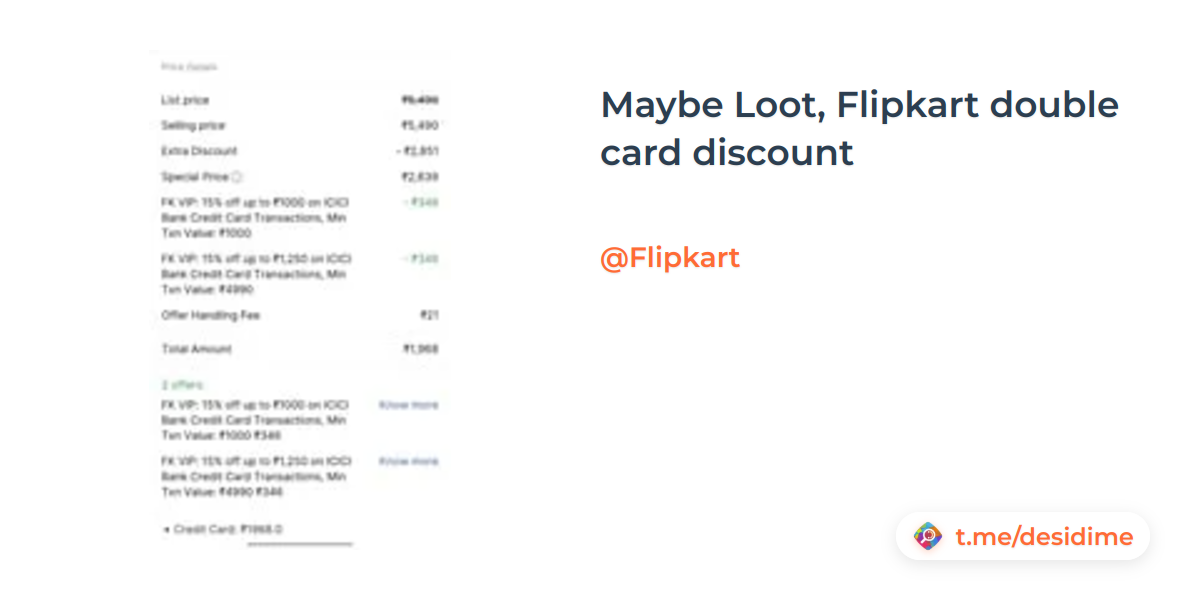Select the 'List price' row label

coord(185,100)
